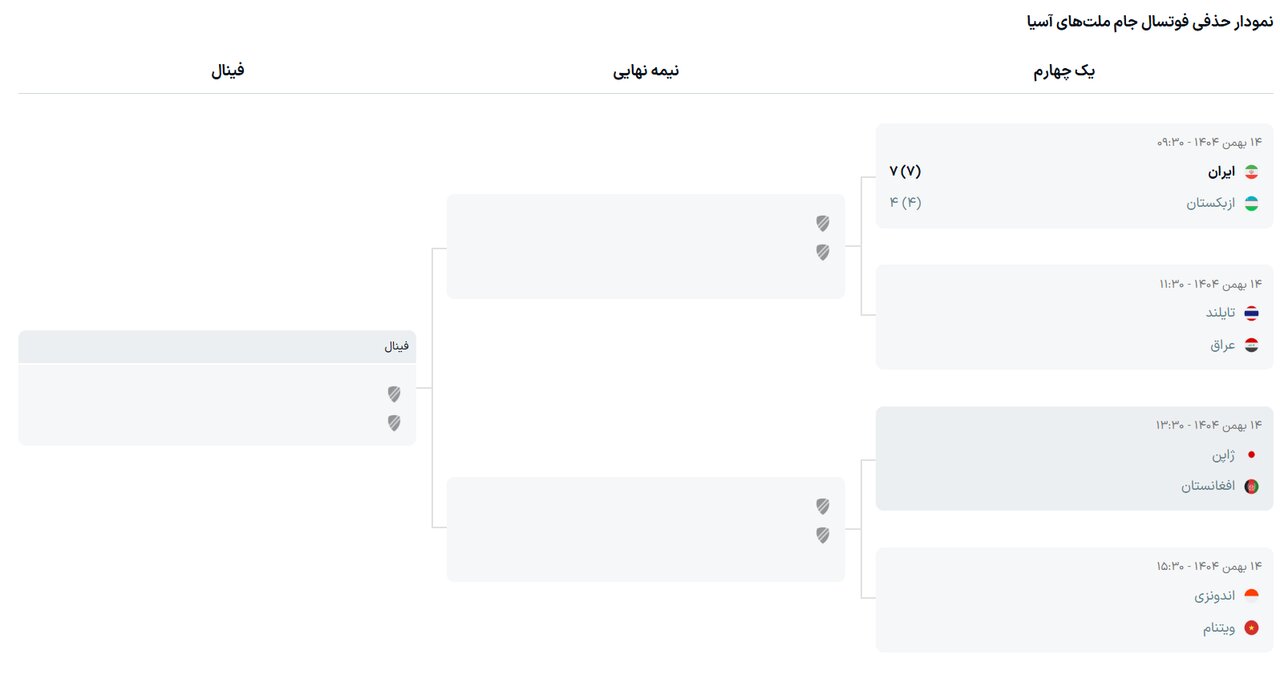Viewport: 1280px width, 691px height.
Task: Click Iran's score 7 (7)
Action: point(905,171)
